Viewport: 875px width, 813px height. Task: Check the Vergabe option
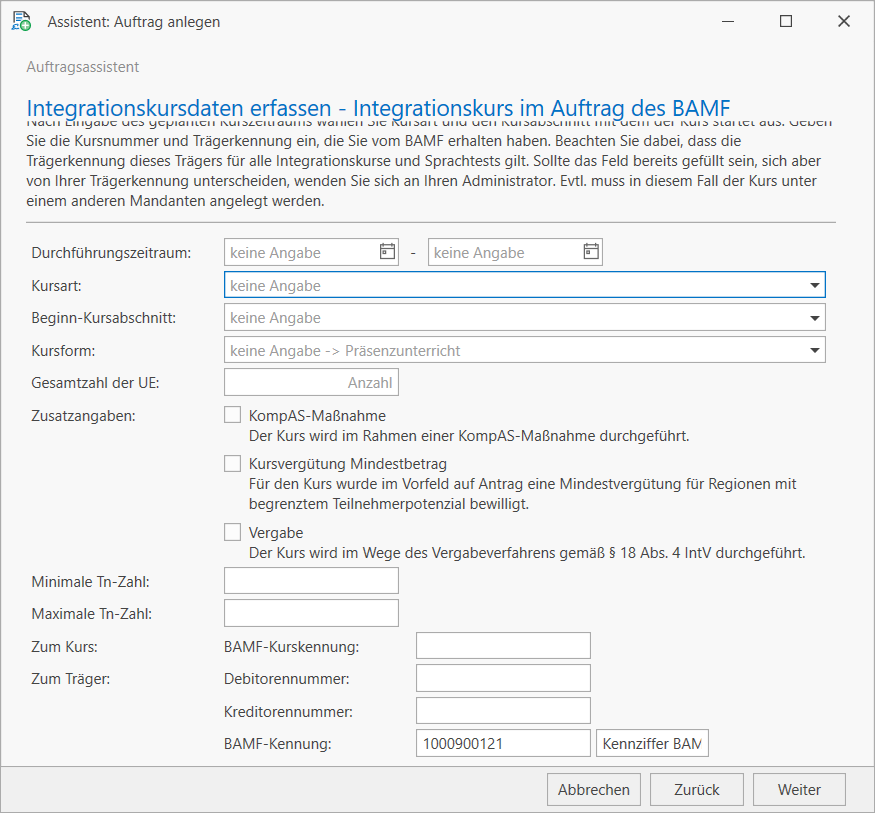point(233,532)
